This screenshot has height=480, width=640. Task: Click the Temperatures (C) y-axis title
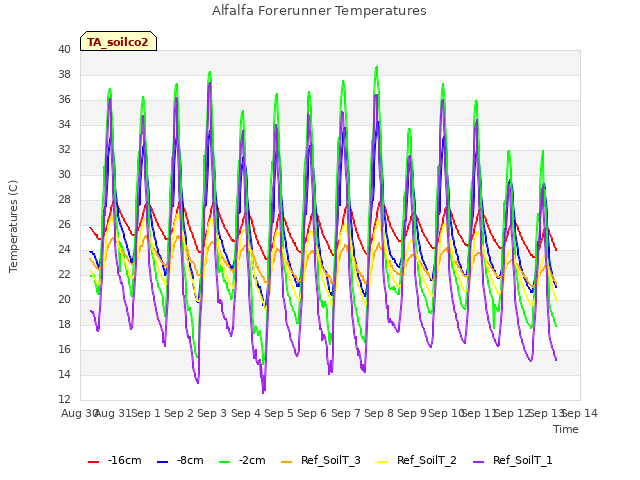coord(13,226)
